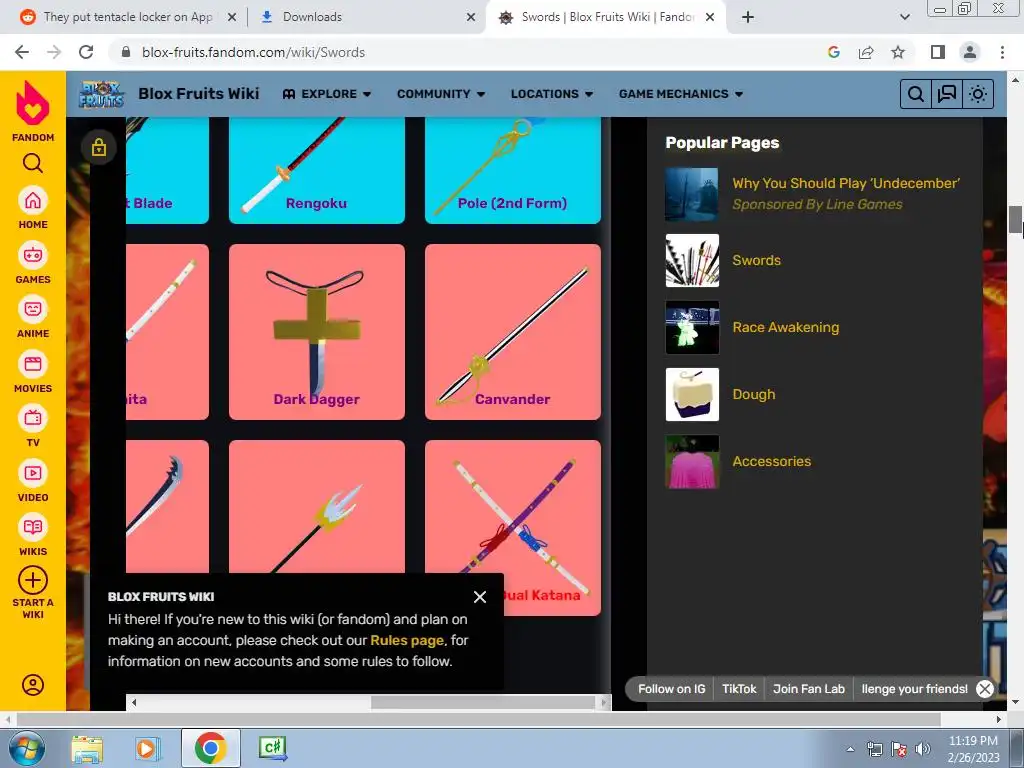Open Race Awakening link
The height and width of the screenshot is (768, 1024).
[x=786, y=327]
